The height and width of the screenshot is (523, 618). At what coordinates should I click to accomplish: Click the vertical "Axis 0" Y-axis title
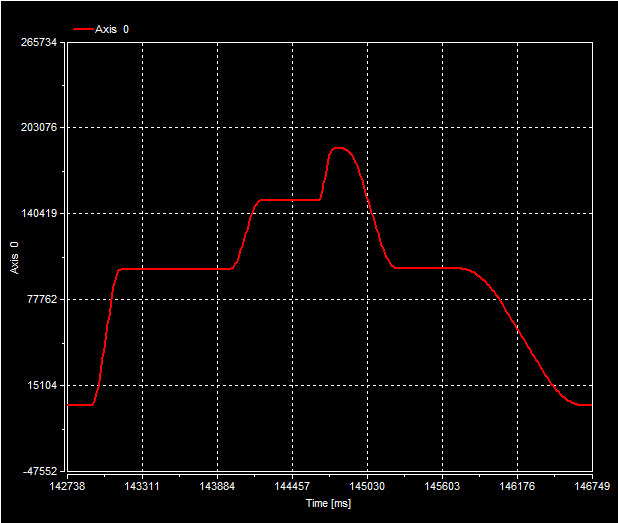pos(14,258)
